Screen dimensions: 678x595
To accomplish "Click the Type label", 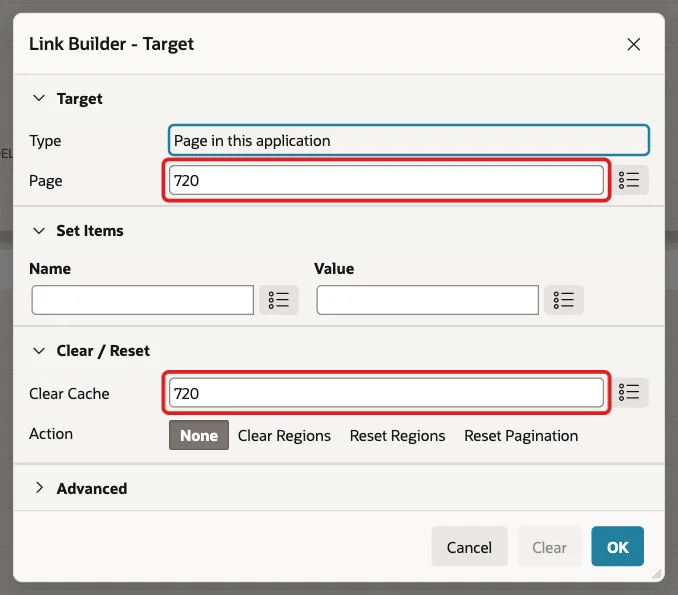I will click(45, 141).
